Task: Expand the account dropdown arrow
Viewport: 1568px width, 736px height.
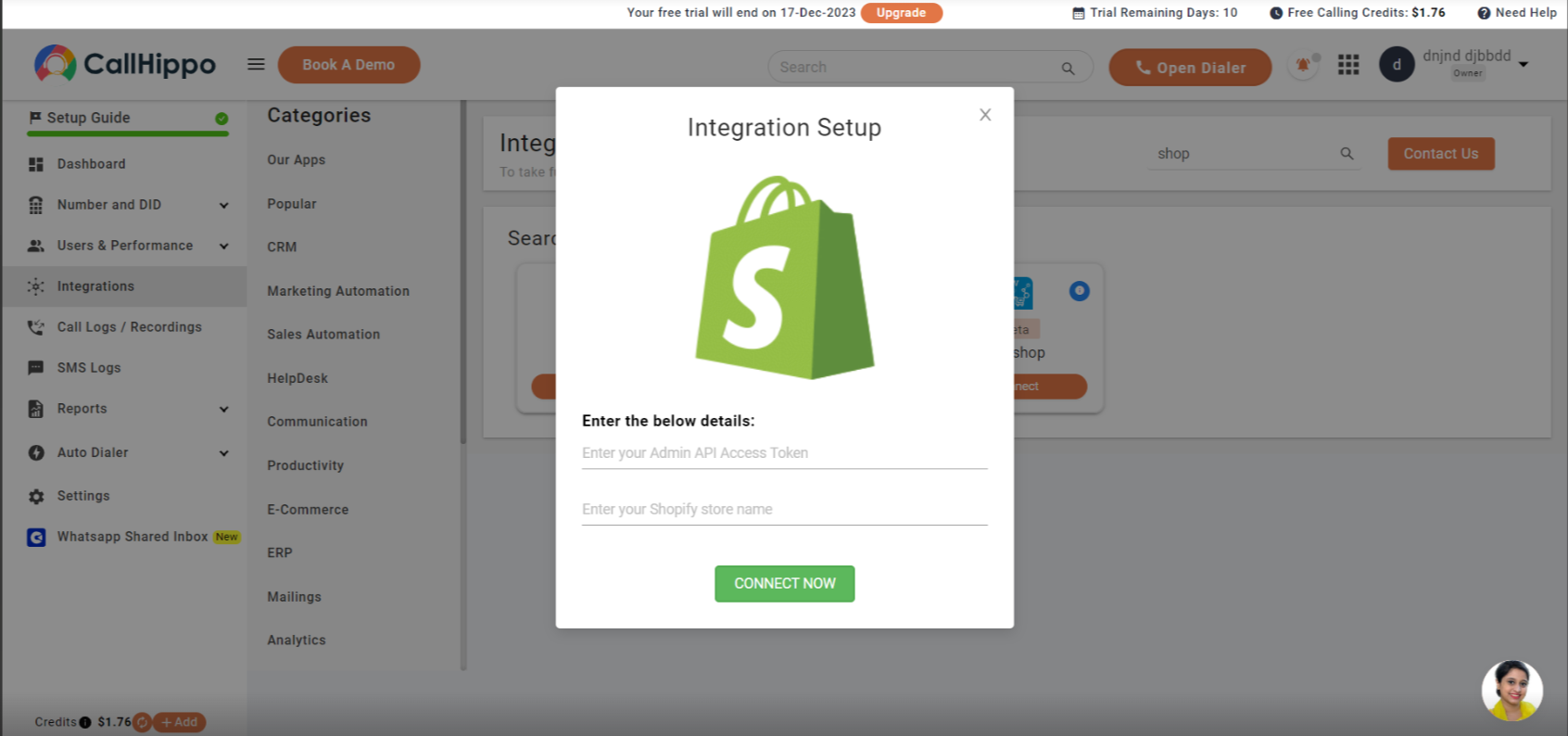Action: (x=1524, y=65)
